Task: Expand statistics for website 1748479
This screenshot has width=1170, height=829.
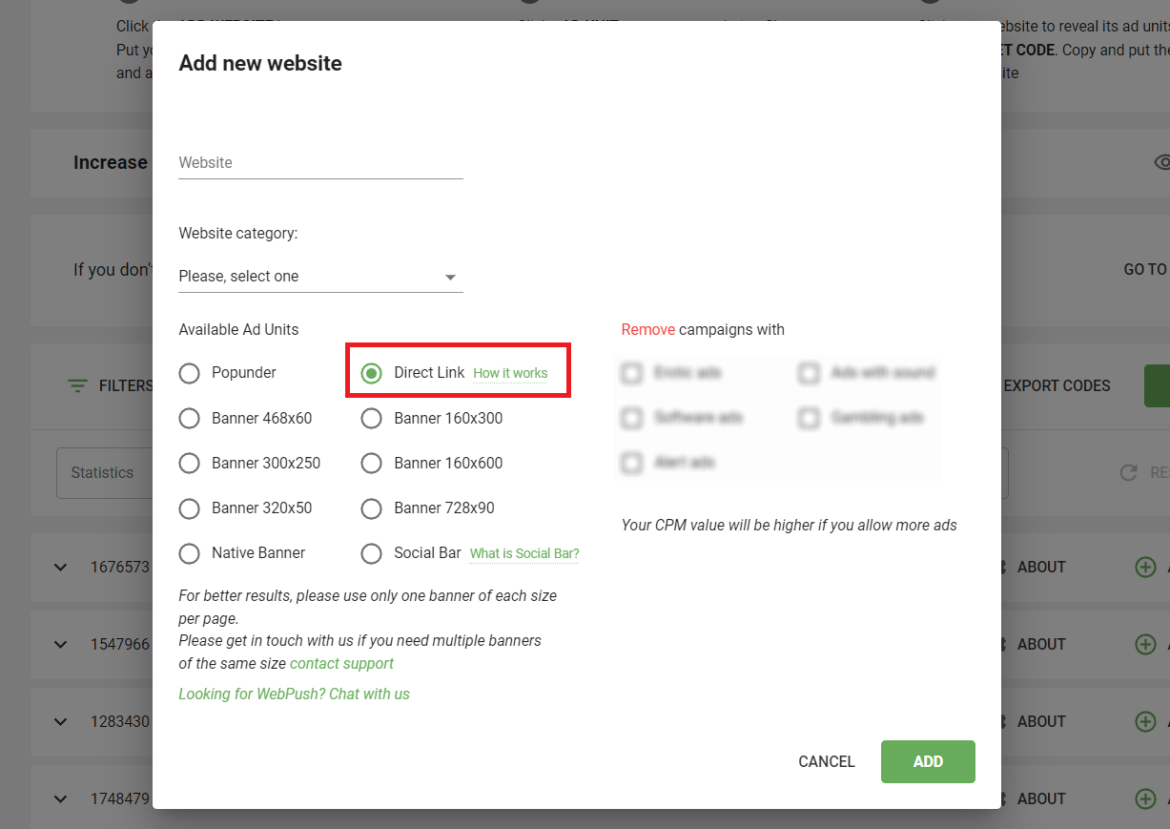Action: (60, 798)
